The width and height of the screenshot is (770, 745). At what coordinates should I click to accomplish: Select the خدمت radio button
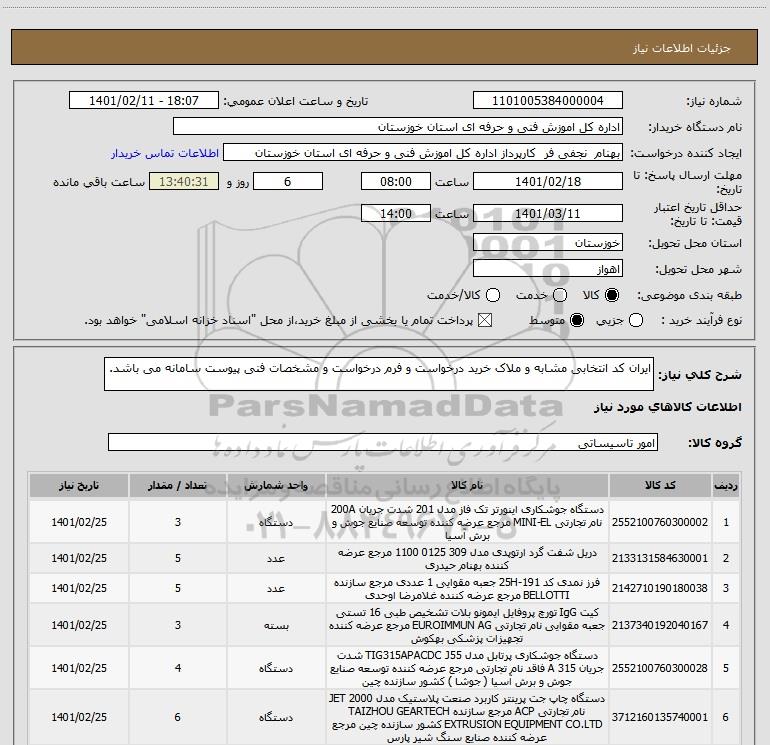click(560, 295)
